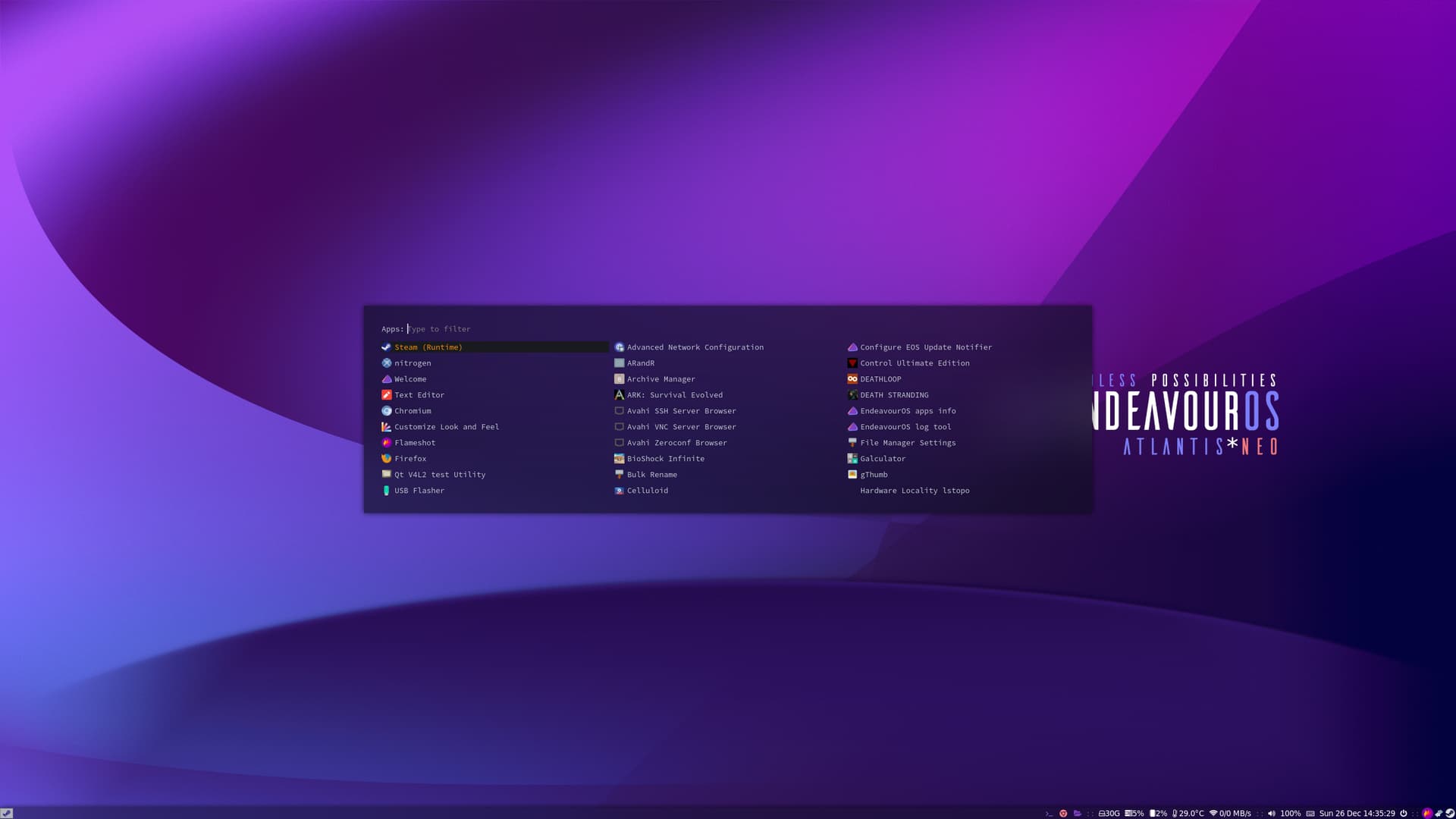Image resolution: width=1456 pixels, height=819 pixels.
Task: Click the 5% memory usage indicator
Action: coord(1134,814)
